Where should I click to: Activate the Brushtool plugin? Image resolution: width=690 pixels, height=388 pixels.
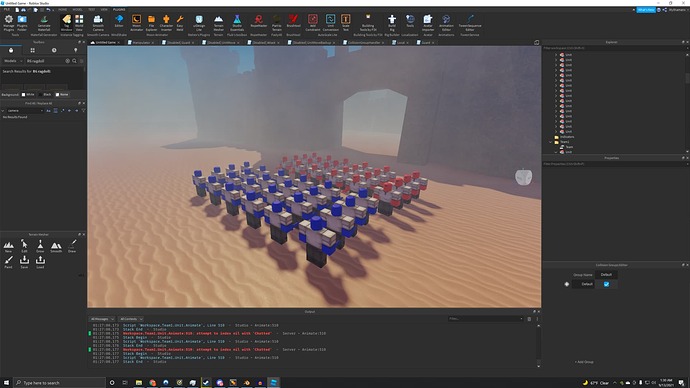point(294,22)
